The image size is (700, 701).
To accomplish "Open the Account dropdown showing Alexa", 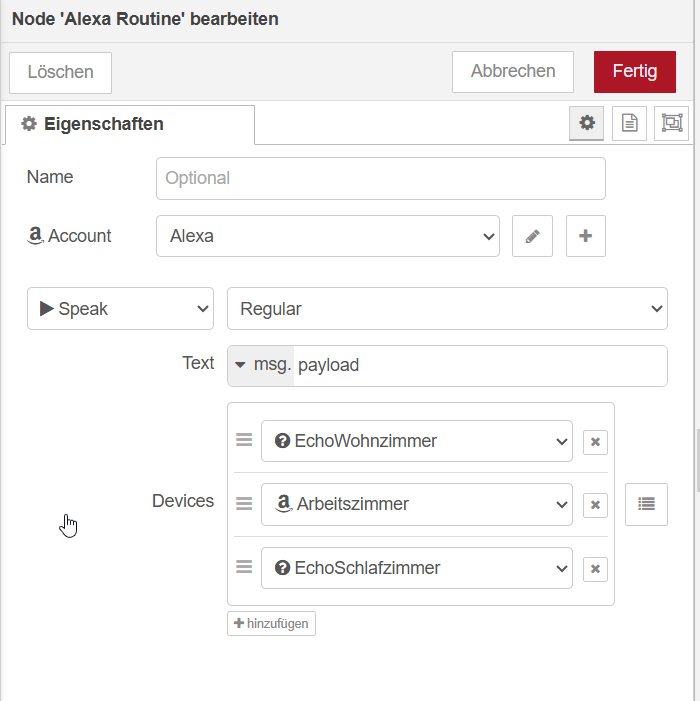I will pyautogui.click(x=327, y=236).
